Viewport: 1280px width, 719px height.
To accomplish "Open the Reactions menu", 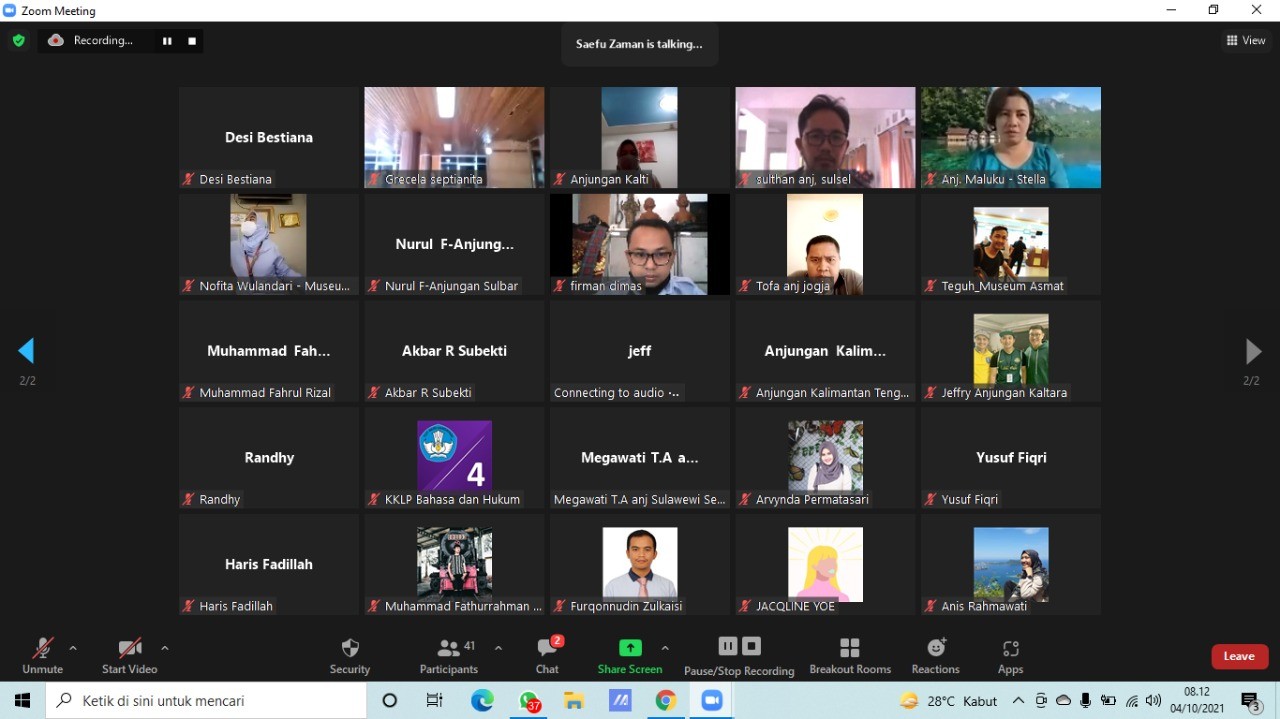I will click(x=935, y=655).
